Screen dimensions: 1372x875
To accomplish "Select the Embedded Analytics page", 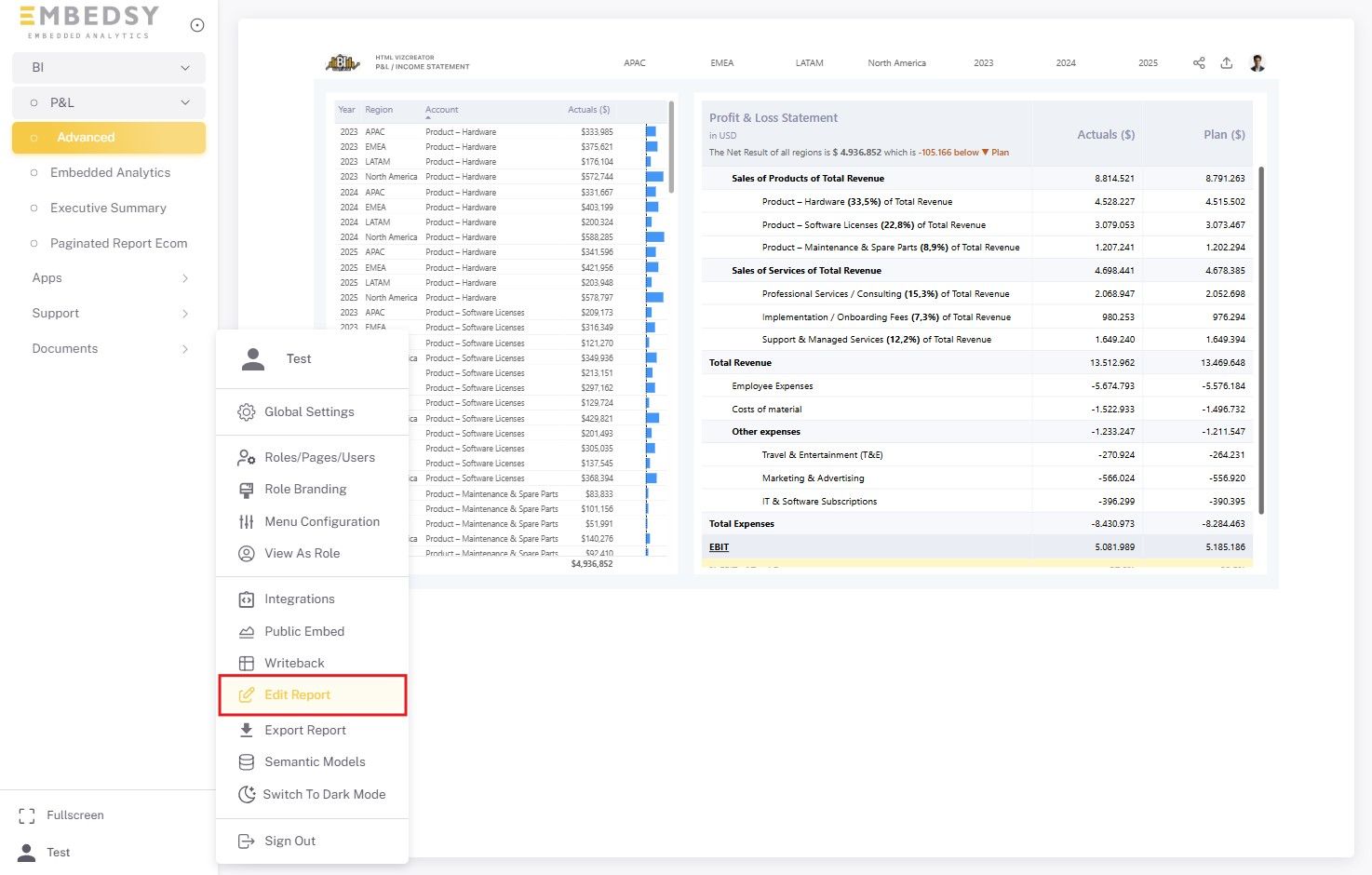I will [x=109, y=173].
